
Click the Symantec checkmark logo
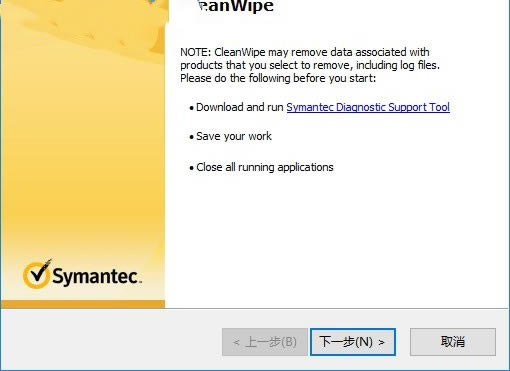[37, 274]
